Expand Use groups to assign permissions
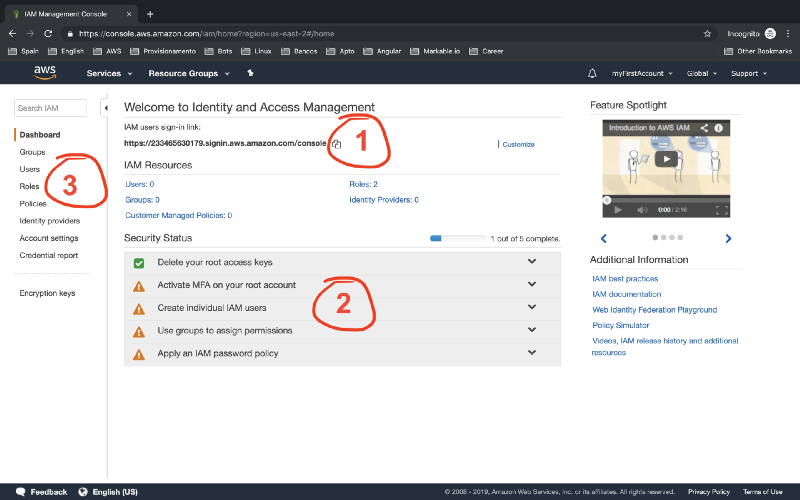This screenshot has width=800, height=500. (x=532, y=330)
